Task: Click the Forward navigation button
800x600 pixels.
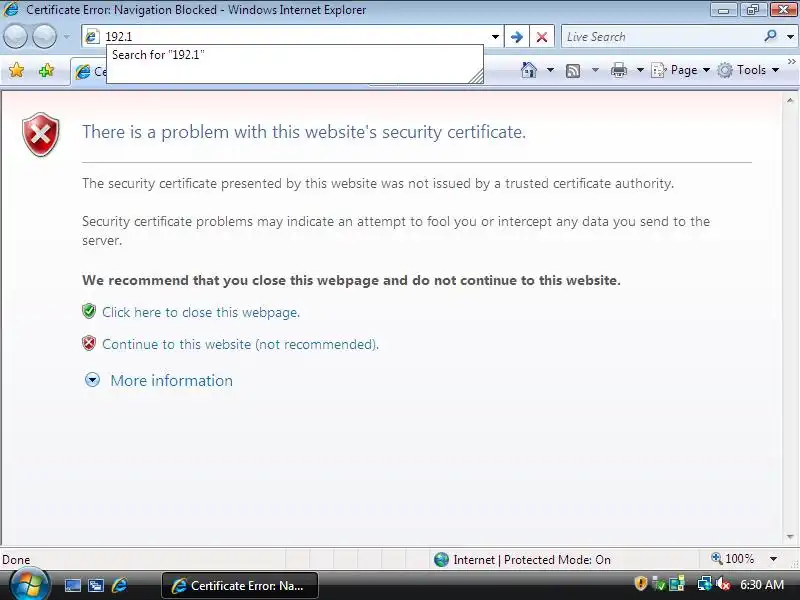Action: pos(44,37)
